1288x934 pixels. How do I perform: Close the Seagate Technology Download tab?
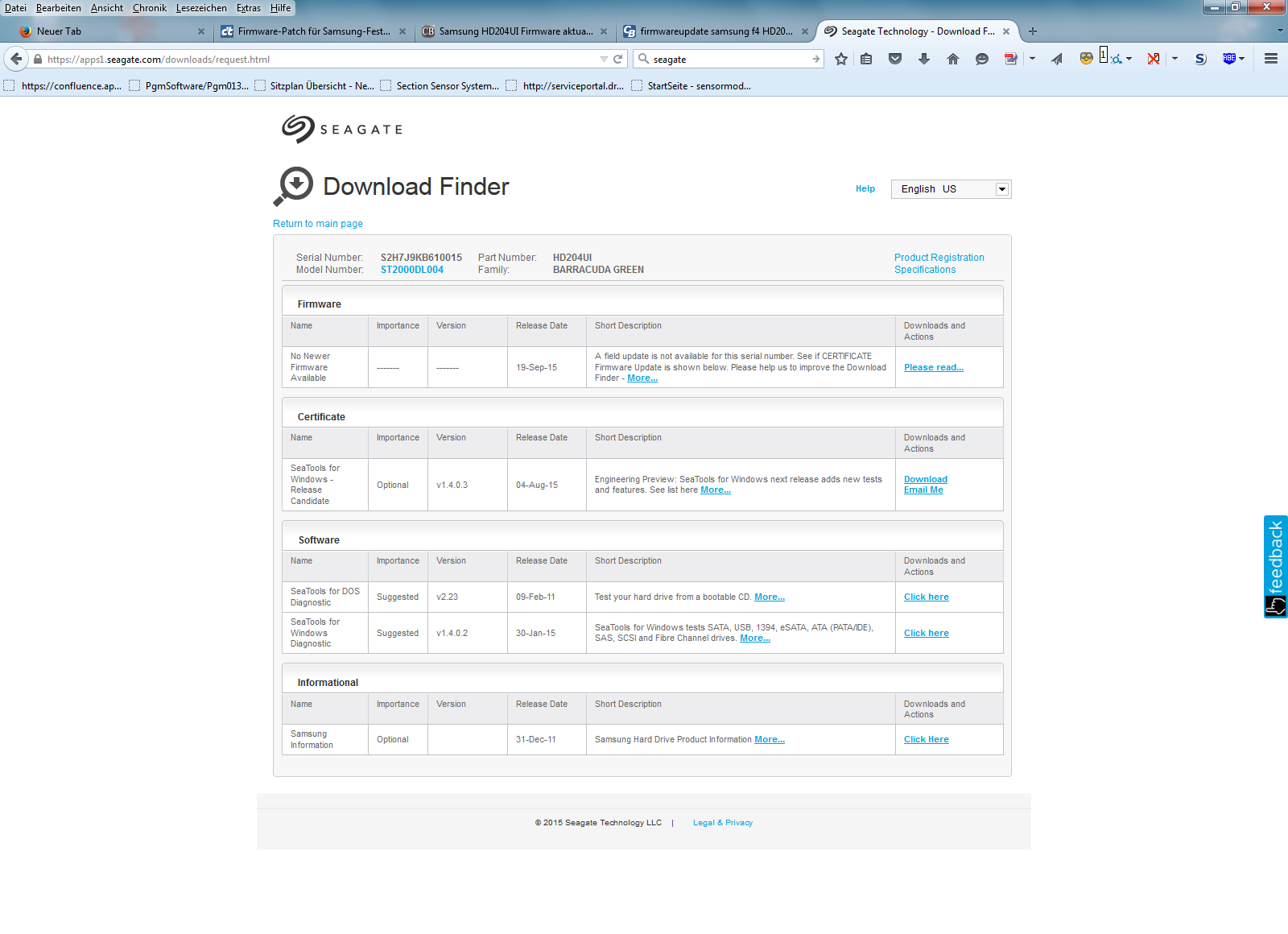1006,31
